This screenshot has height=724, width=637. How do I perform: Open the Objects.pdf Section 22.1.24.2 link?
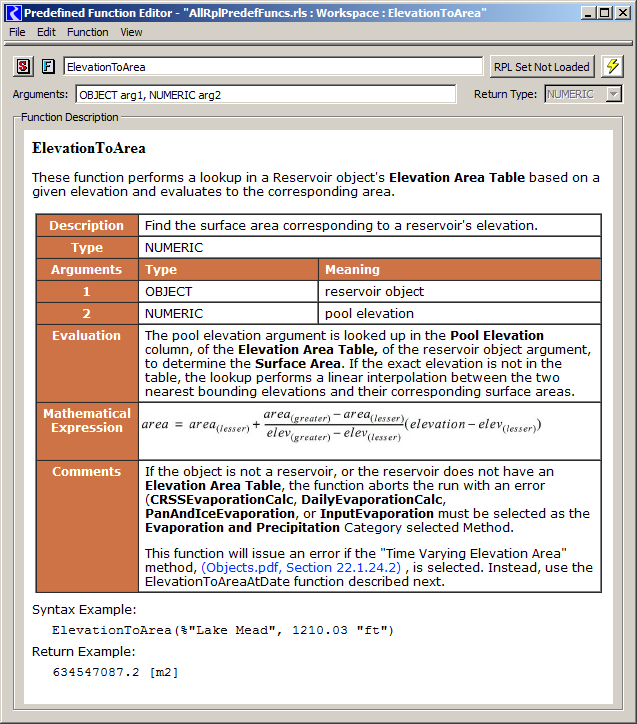pyautogui.click(x=301, y=567)
